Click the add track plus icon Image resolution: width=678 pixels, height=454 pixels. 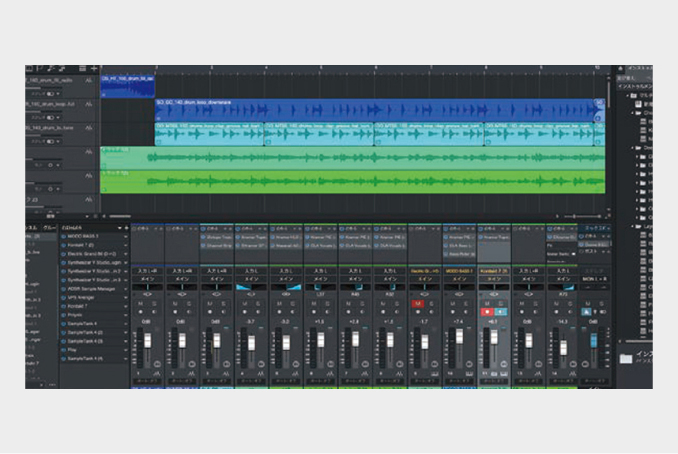coord(93,69)
